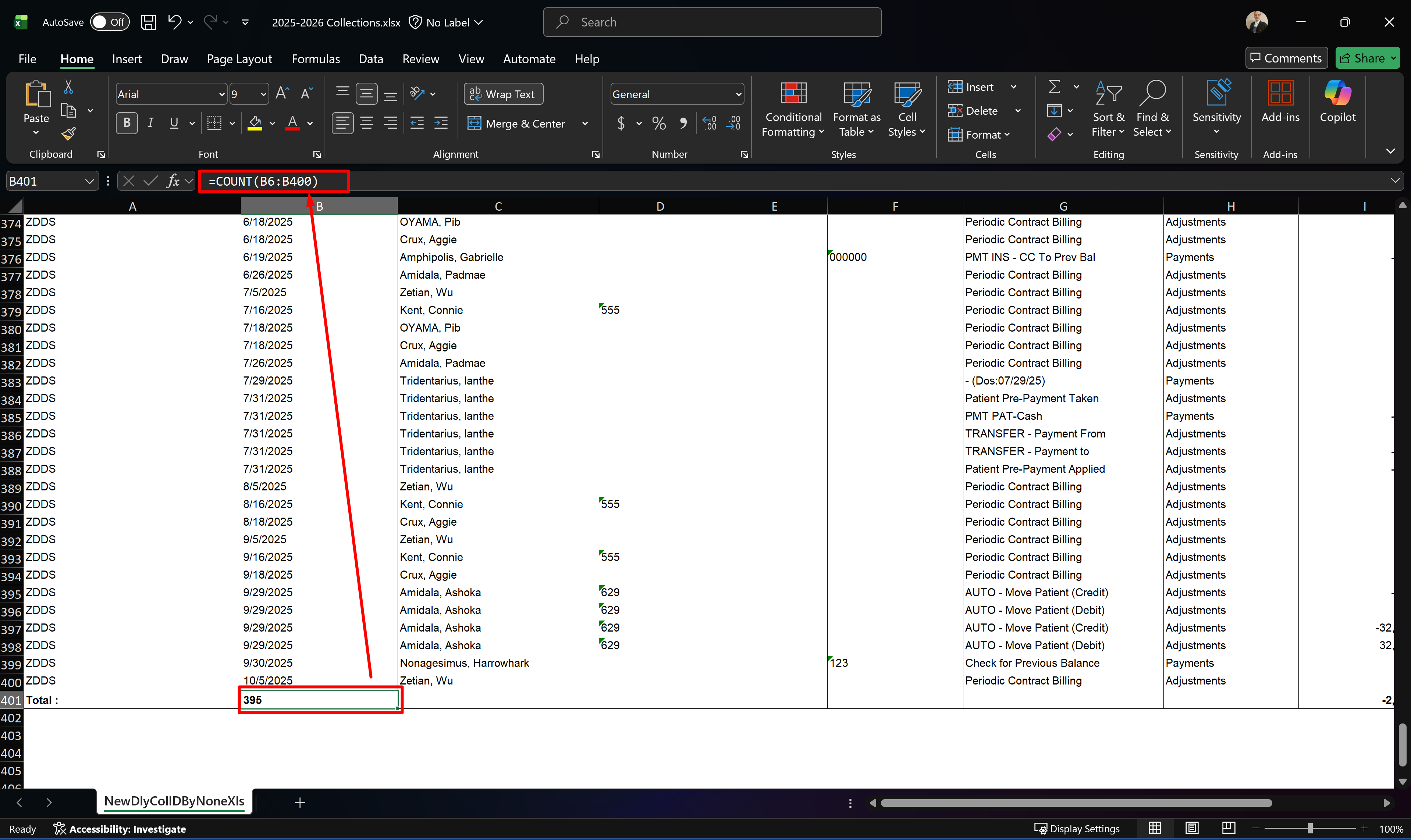Image resolution: width=1411 pixels, height=840 pixels.
Task: Click the AutoSum sigma icon
Action: tap(1054, 87)
